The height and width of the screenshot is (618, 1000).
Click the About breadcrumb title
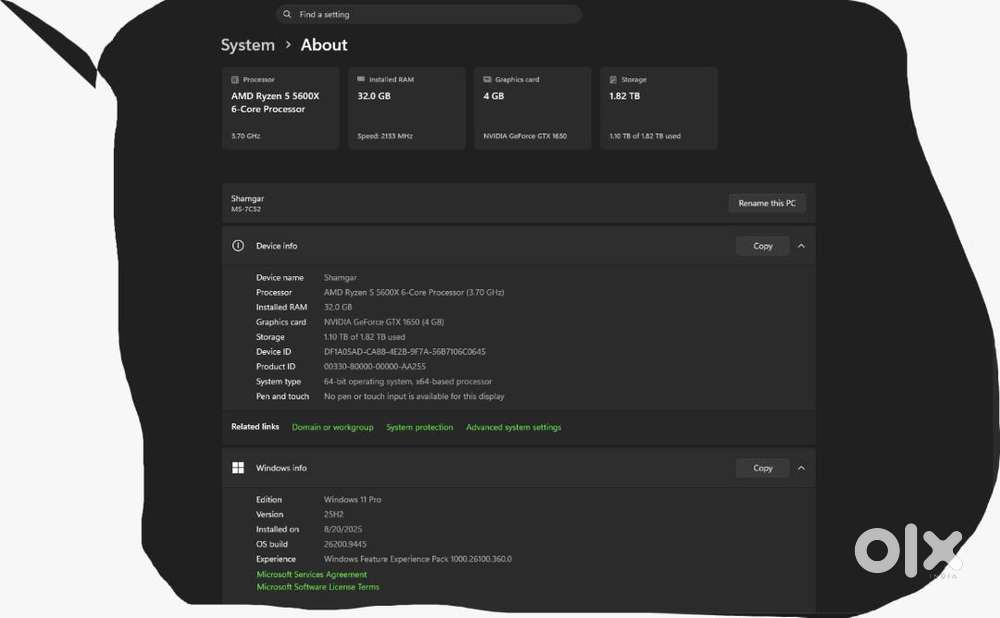(x=324, y=45)
